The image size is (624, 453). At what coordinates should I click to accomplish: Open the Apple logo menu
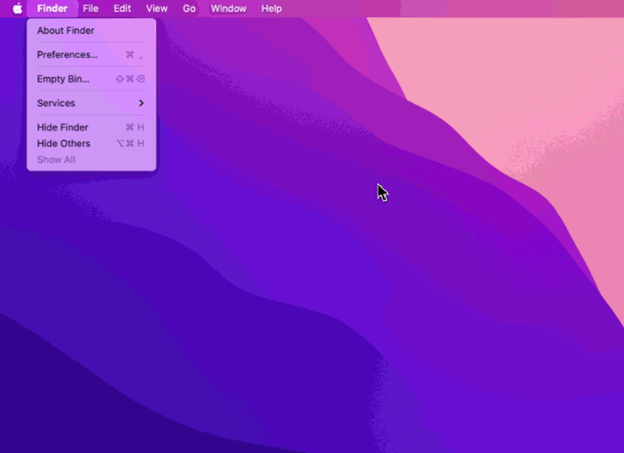pos(18,8)
